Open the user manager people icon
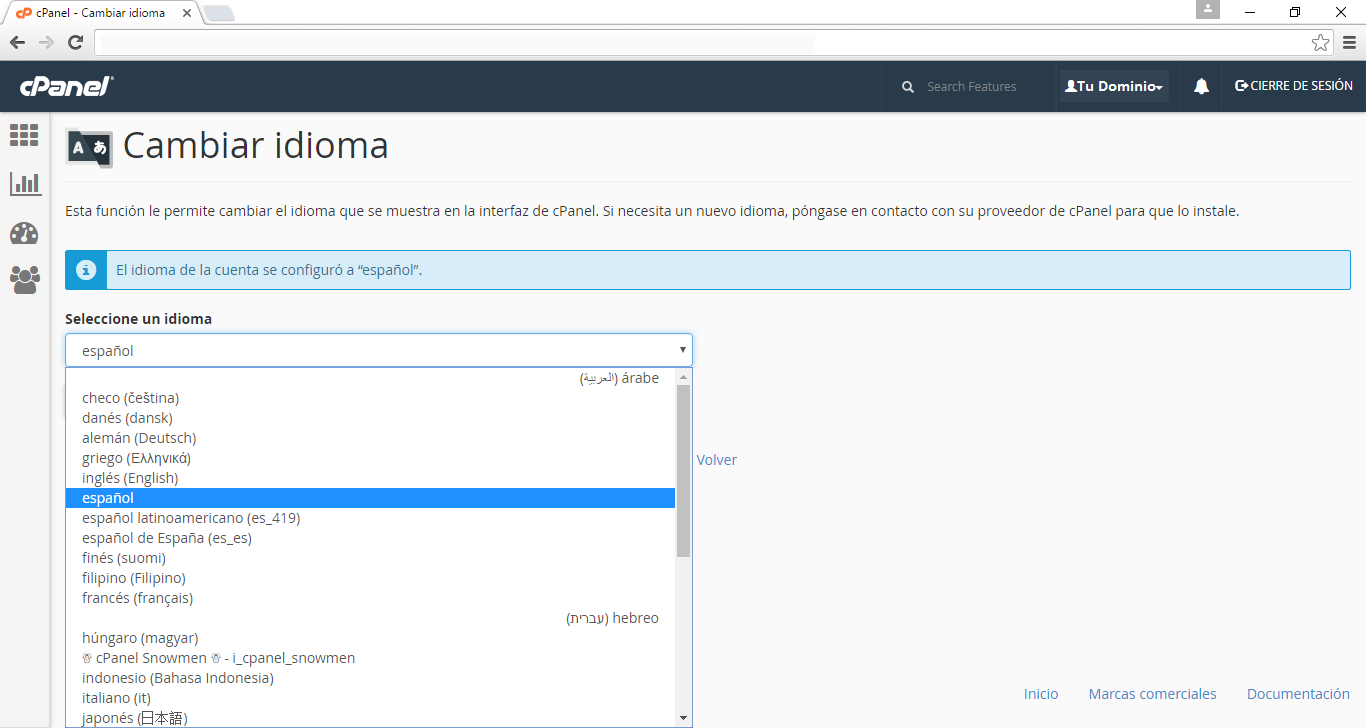Viewport: 1366px width, 728px height. pos(24,280)
